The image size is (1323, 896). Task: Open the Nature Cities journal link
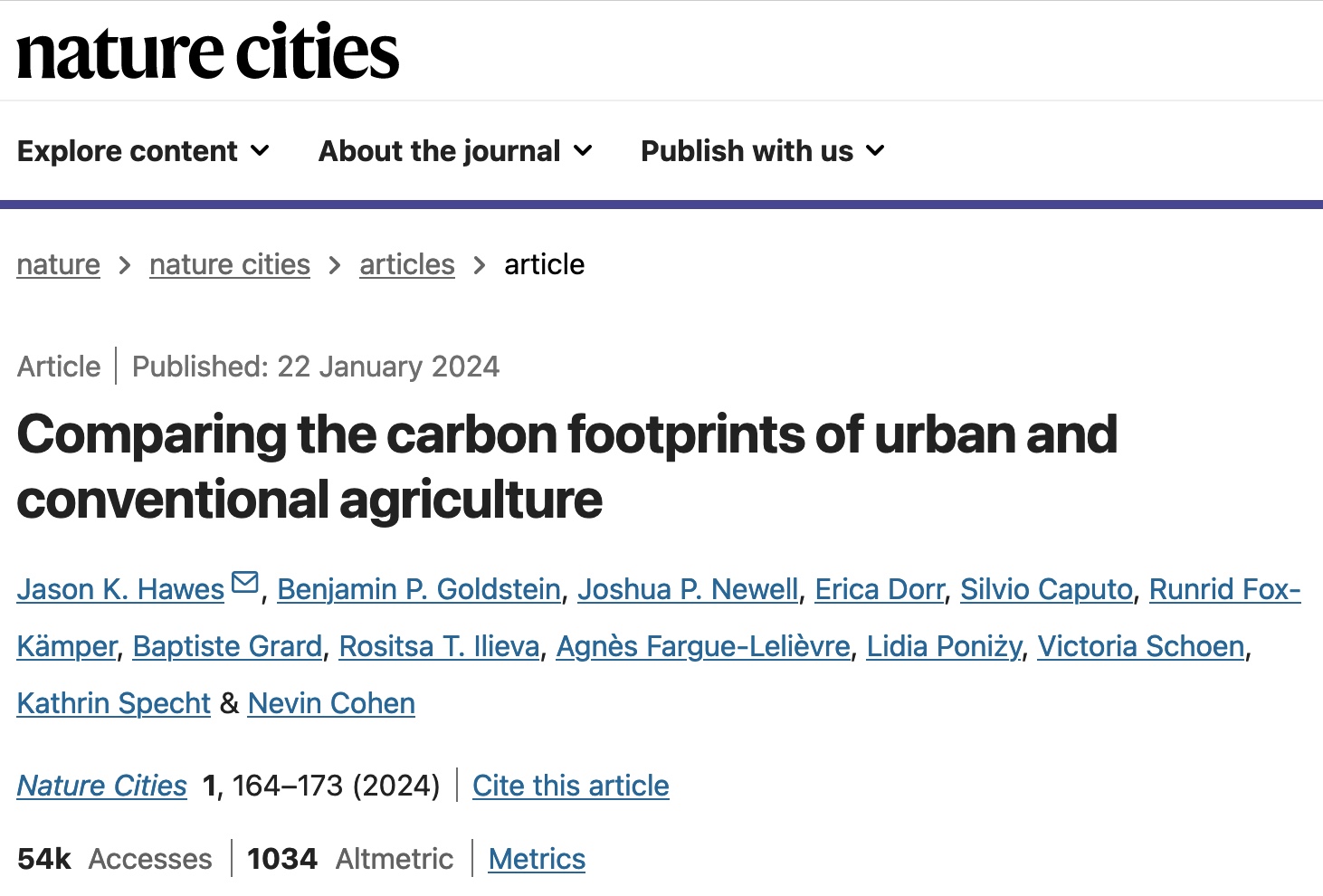[x=102, y=786]
